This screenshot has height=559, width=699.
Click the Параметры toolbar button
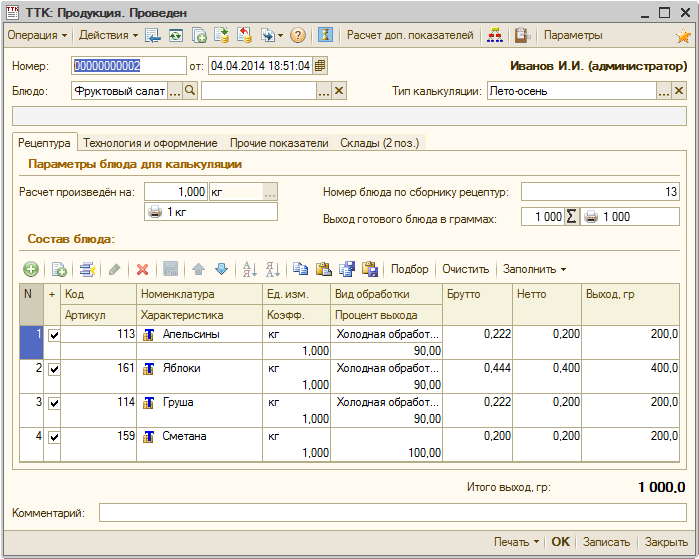[x=573, y=35]
